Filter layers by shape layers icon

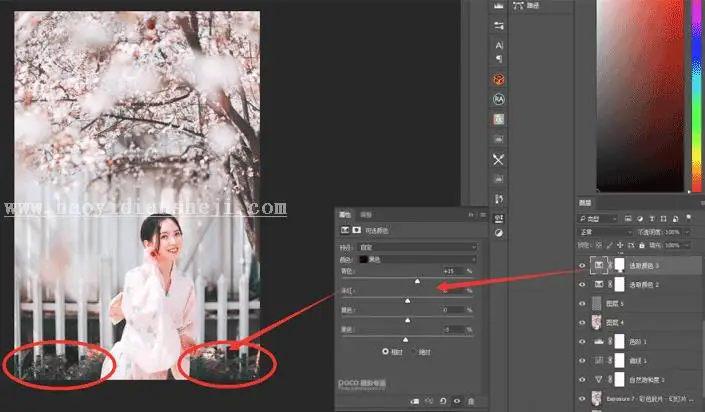click(663, 219)
